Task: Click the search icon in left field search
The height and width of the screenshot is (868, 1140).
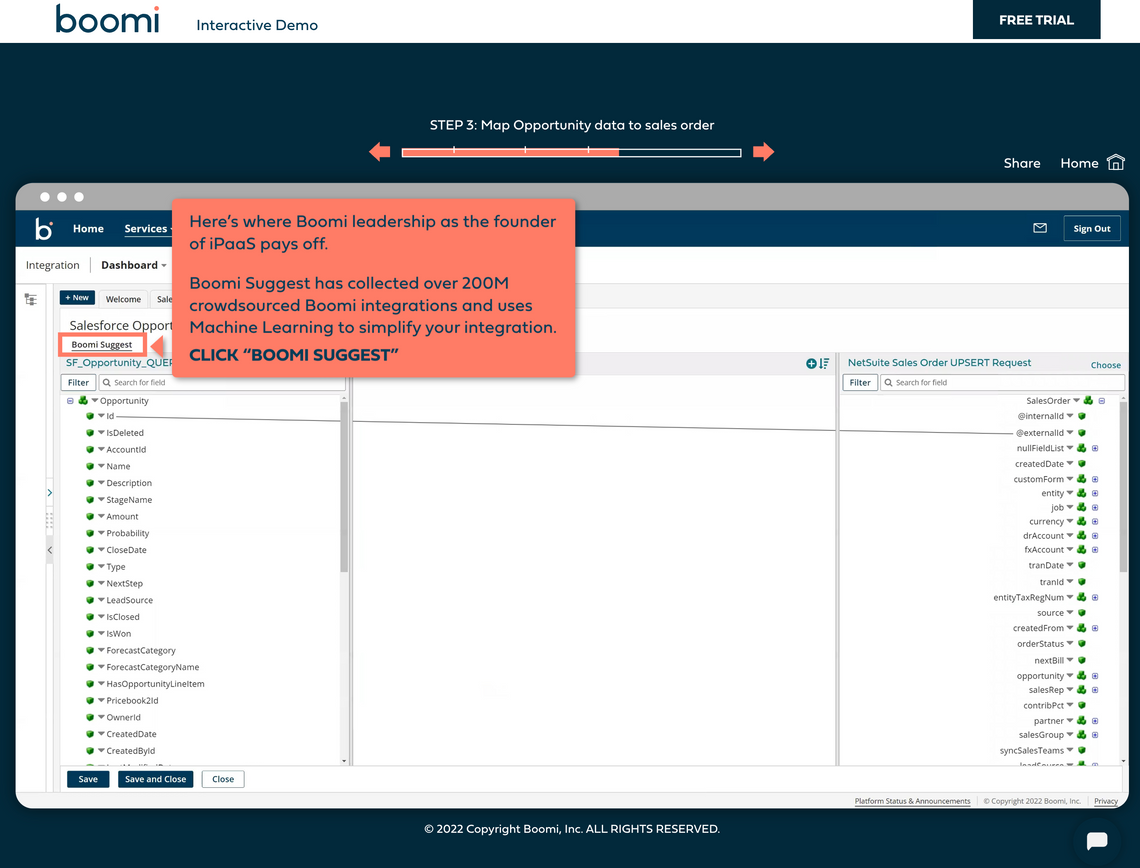Action: pos(107,382)
